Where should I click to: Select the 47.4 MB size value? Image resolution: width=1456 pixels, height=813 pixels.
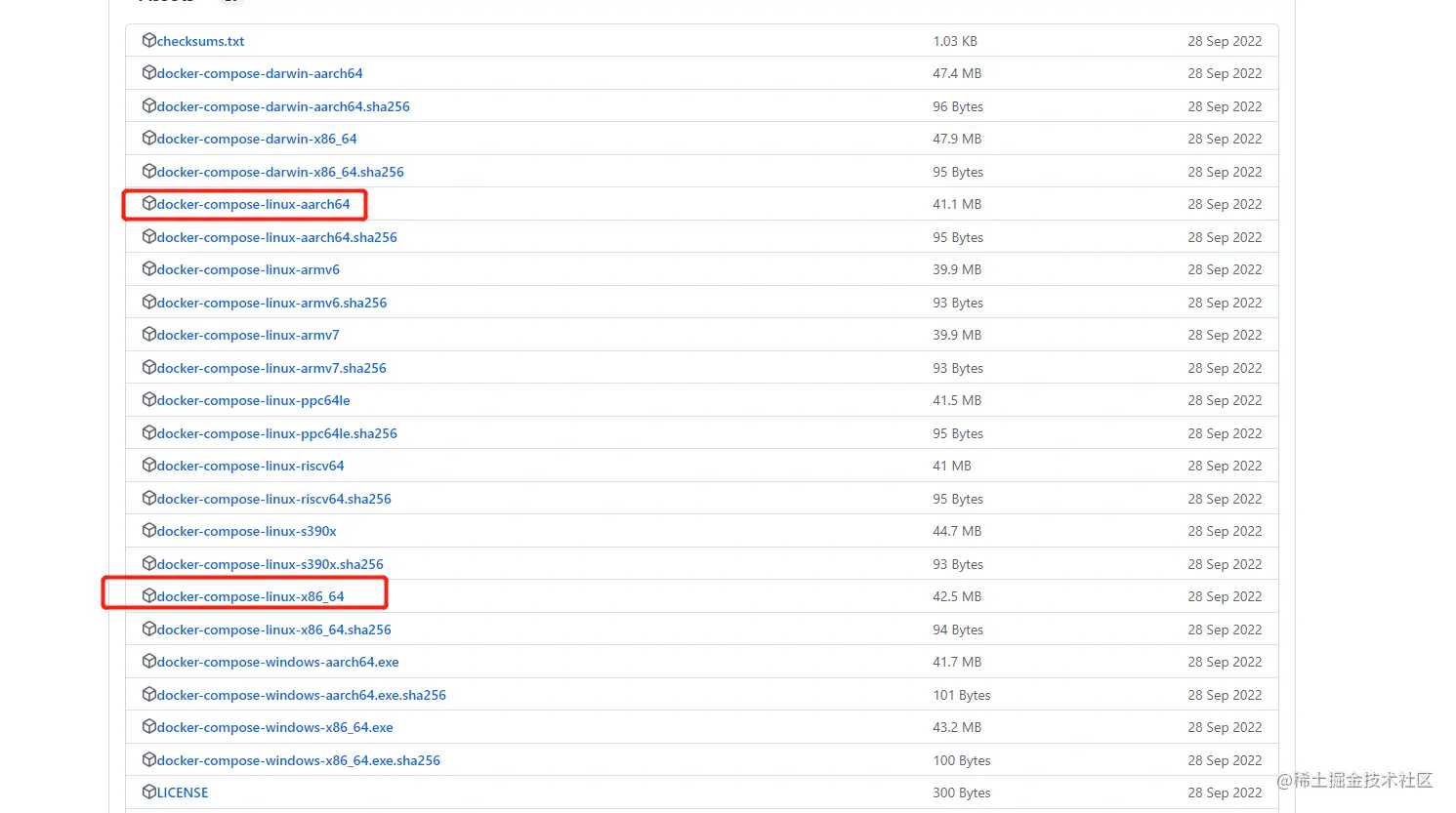957,73
